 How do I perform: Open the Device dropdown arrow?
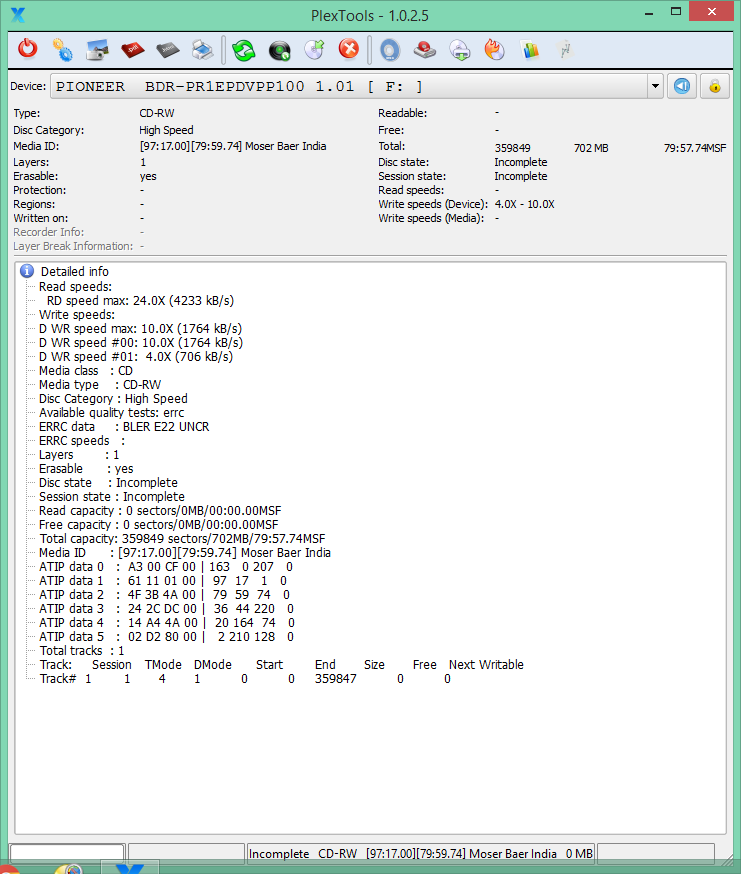click(655, 86)
